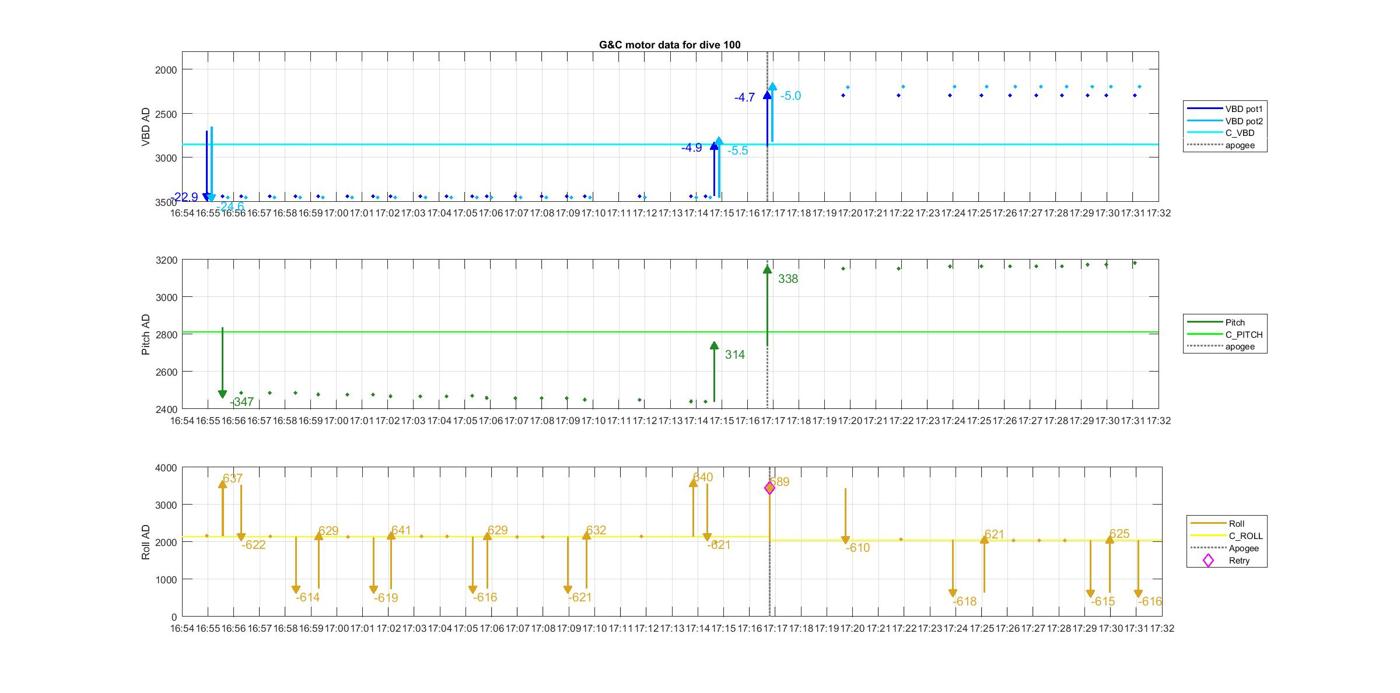Click the '-22.9' VBD data label
Screen dimensions: 1400x693
point(185,198)
